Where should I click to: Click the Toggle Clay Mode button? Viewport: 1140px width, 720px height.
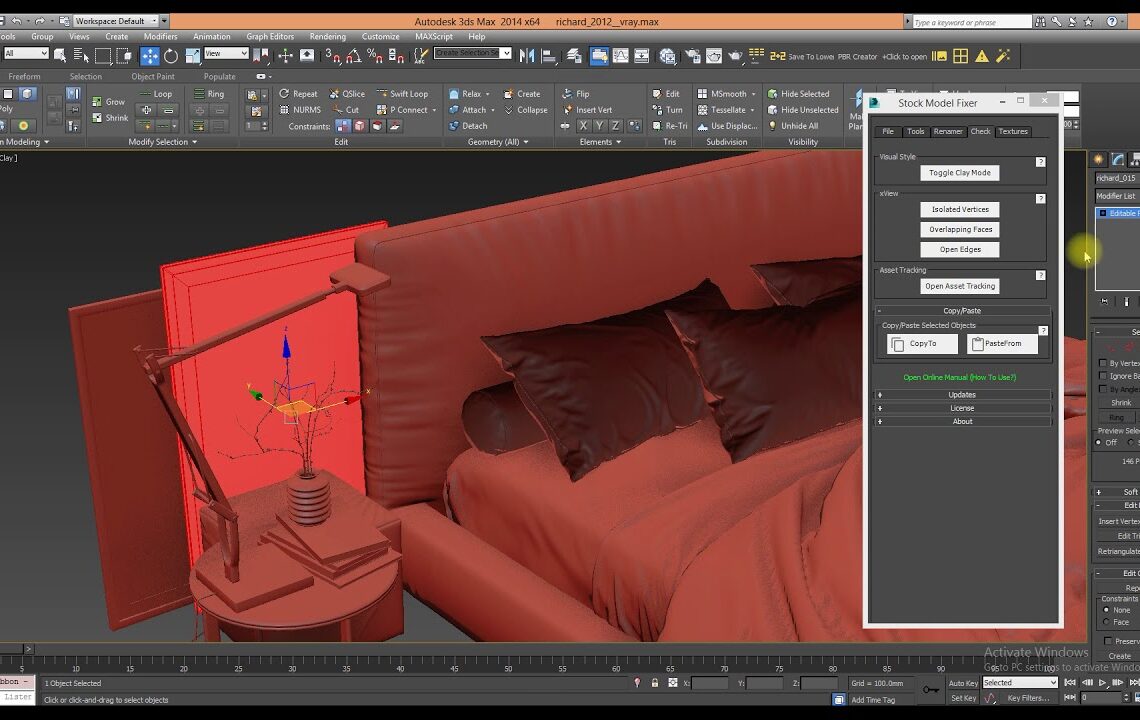(959, 173)
